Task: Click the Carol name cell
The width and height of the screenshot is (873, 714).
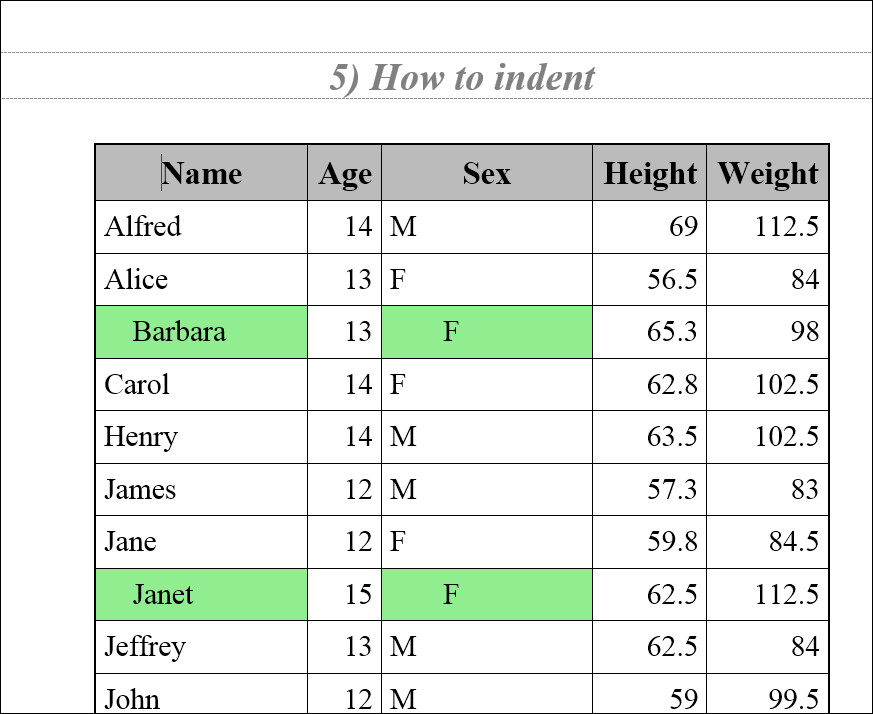Action: pos(137,384)
